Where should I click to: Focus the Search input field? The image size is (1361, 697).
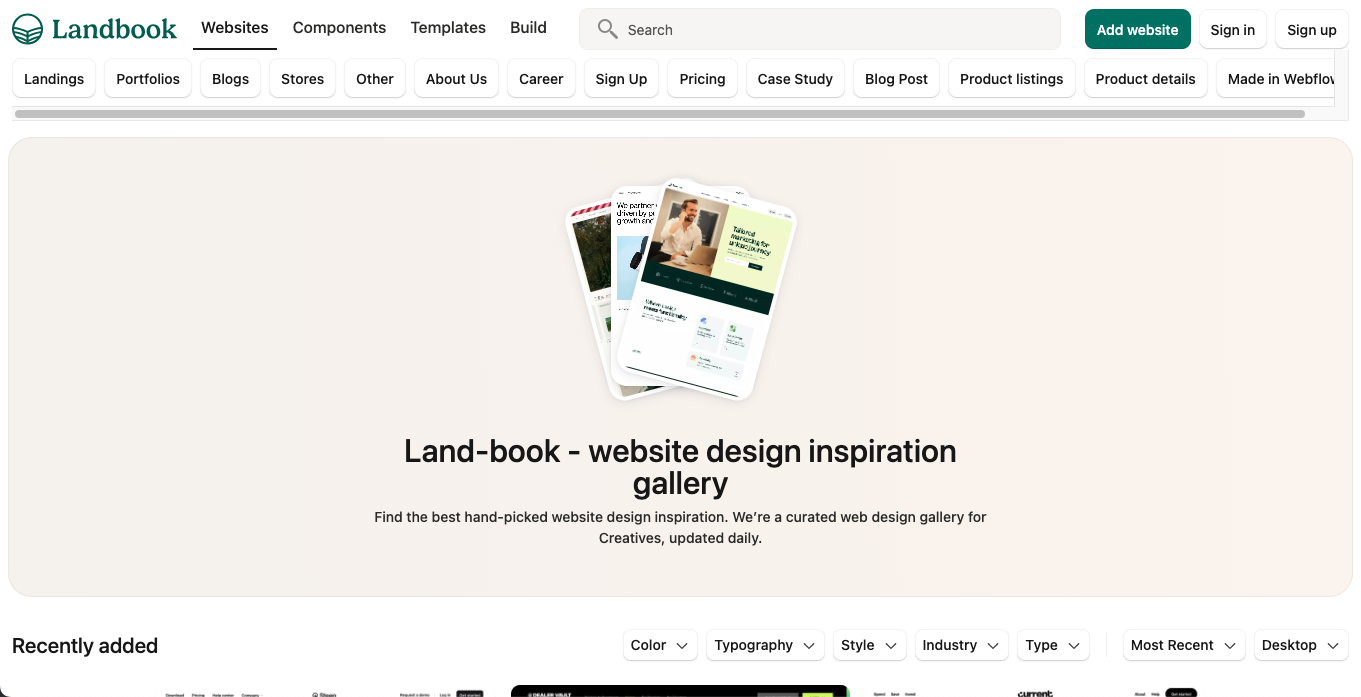(820, 29)
